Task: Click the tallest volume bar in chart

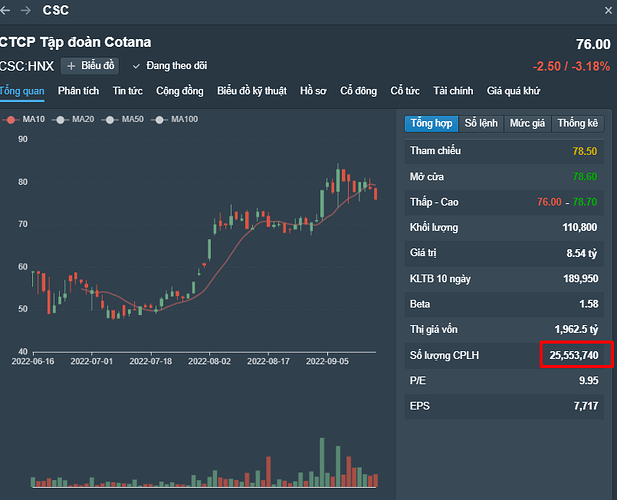Action: click(x=321, y=462)
